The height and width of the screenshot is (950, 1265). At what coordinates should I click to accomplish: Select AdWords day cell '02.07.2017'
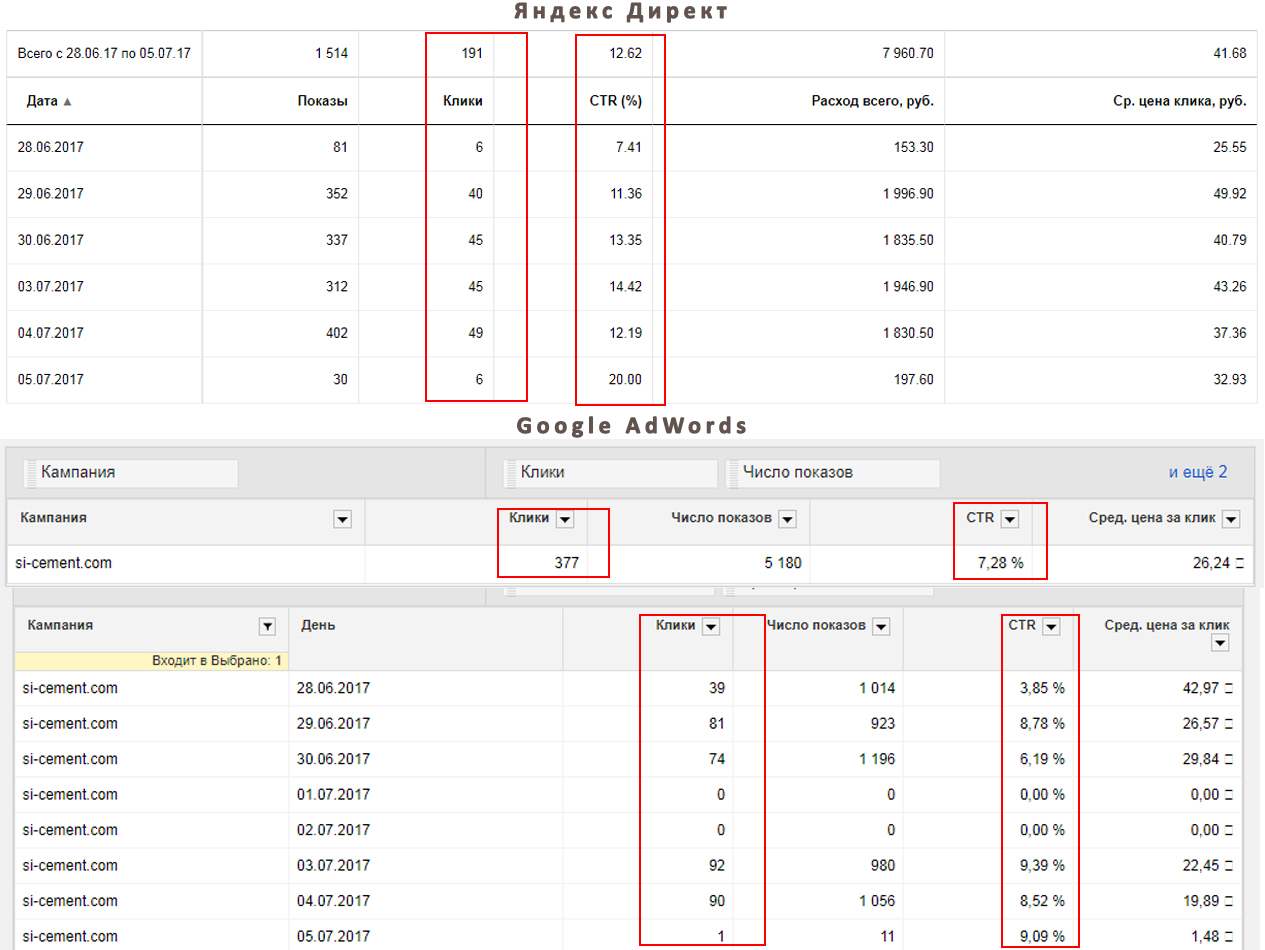334,830
